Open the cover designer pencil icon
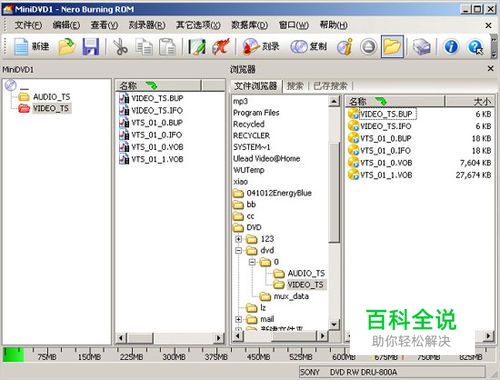 (197, 46)
